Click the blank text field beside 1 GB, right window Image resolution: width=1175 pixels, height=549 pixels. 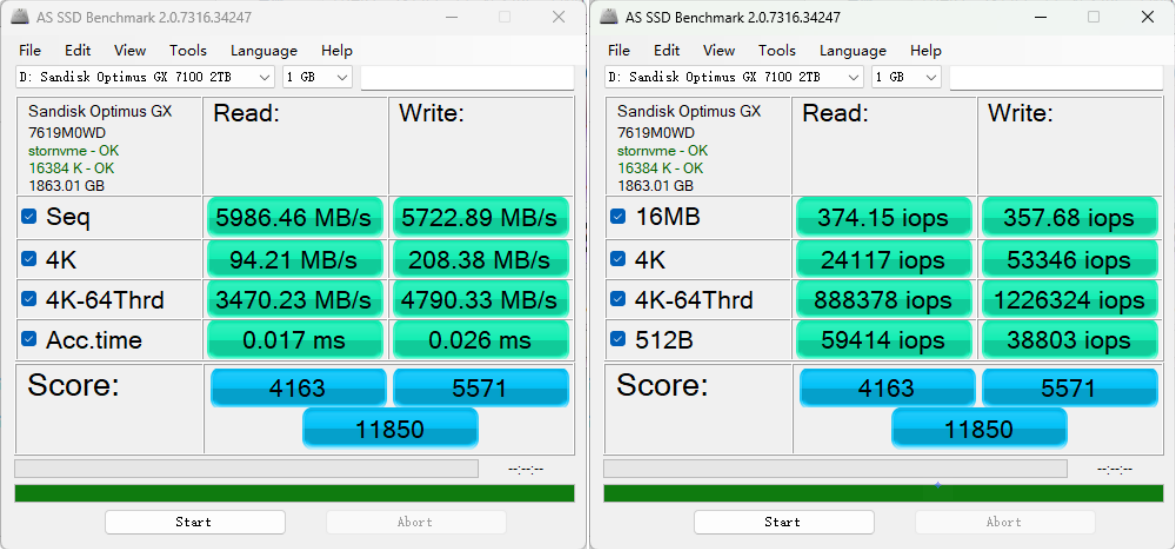[1057, 77]
